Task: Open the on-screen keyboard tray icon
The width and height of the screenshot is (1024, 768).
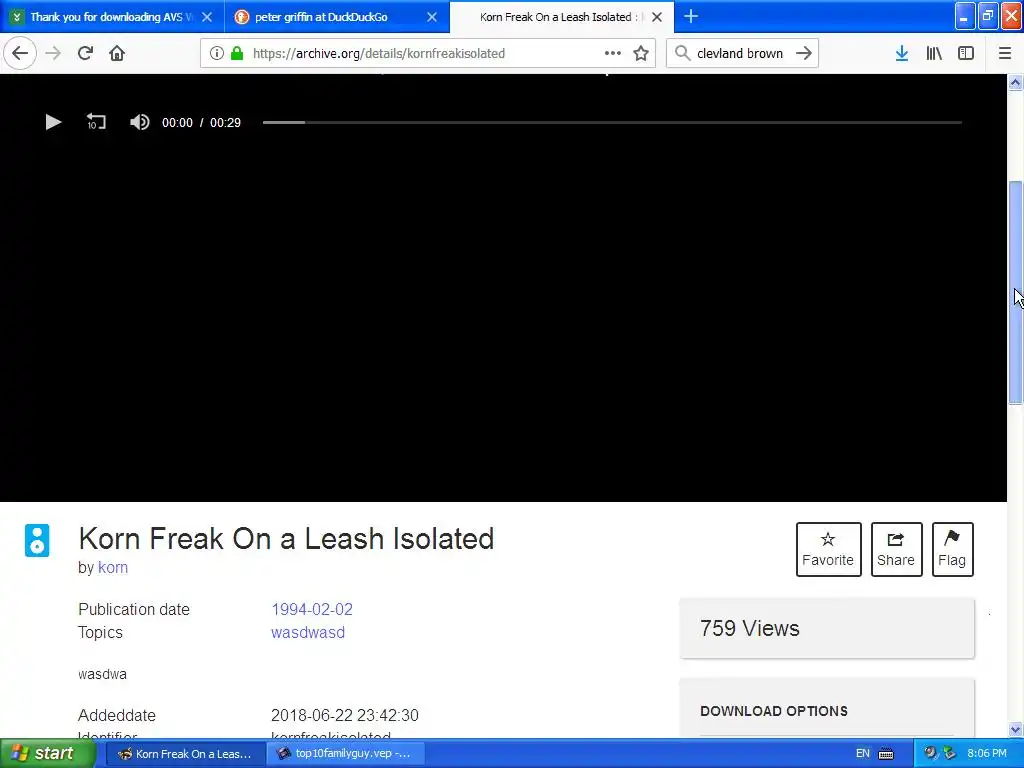Action: 886,754
